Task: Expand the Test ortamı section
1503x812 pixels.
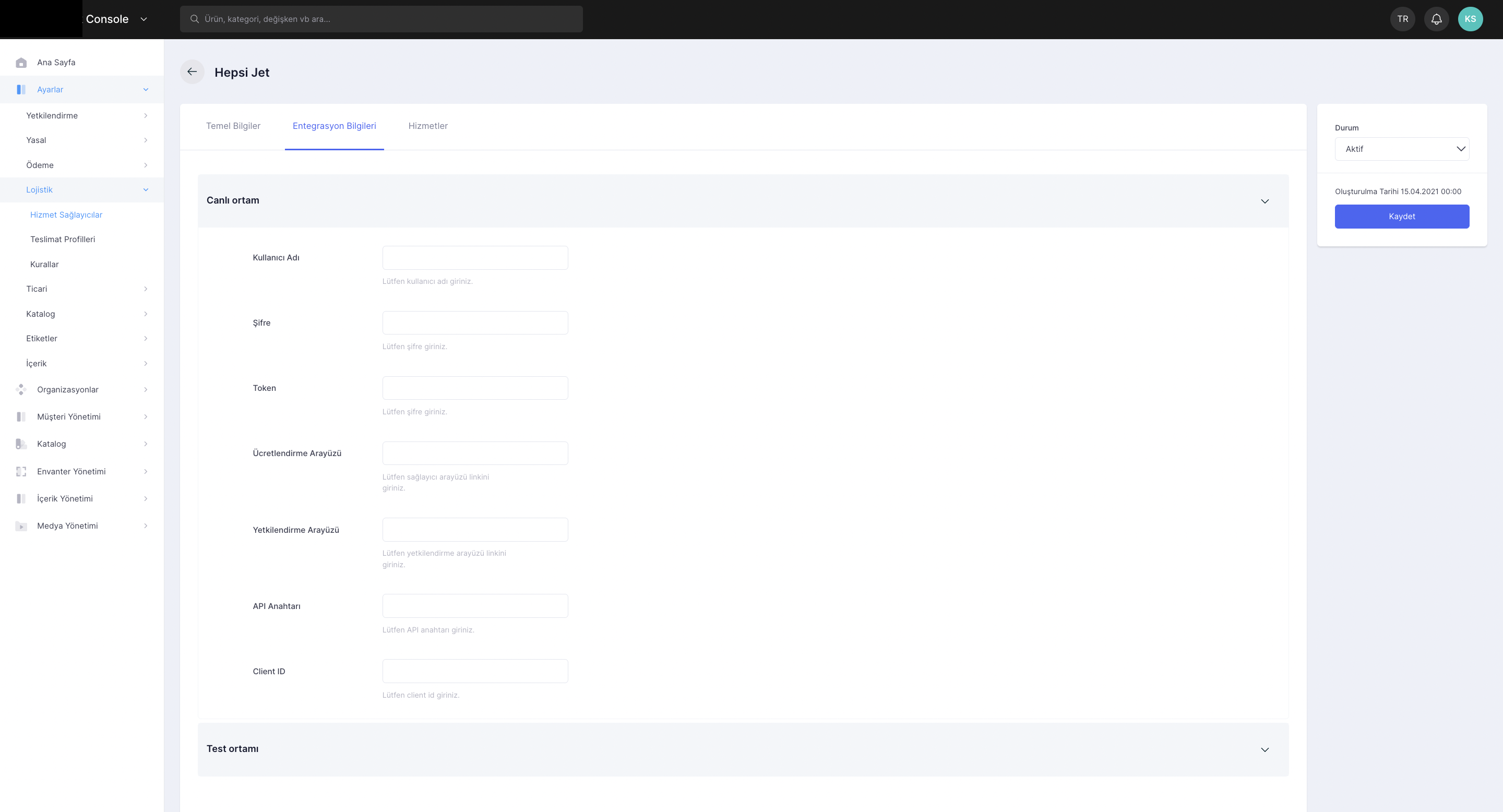Action: tap(1265, 749)
